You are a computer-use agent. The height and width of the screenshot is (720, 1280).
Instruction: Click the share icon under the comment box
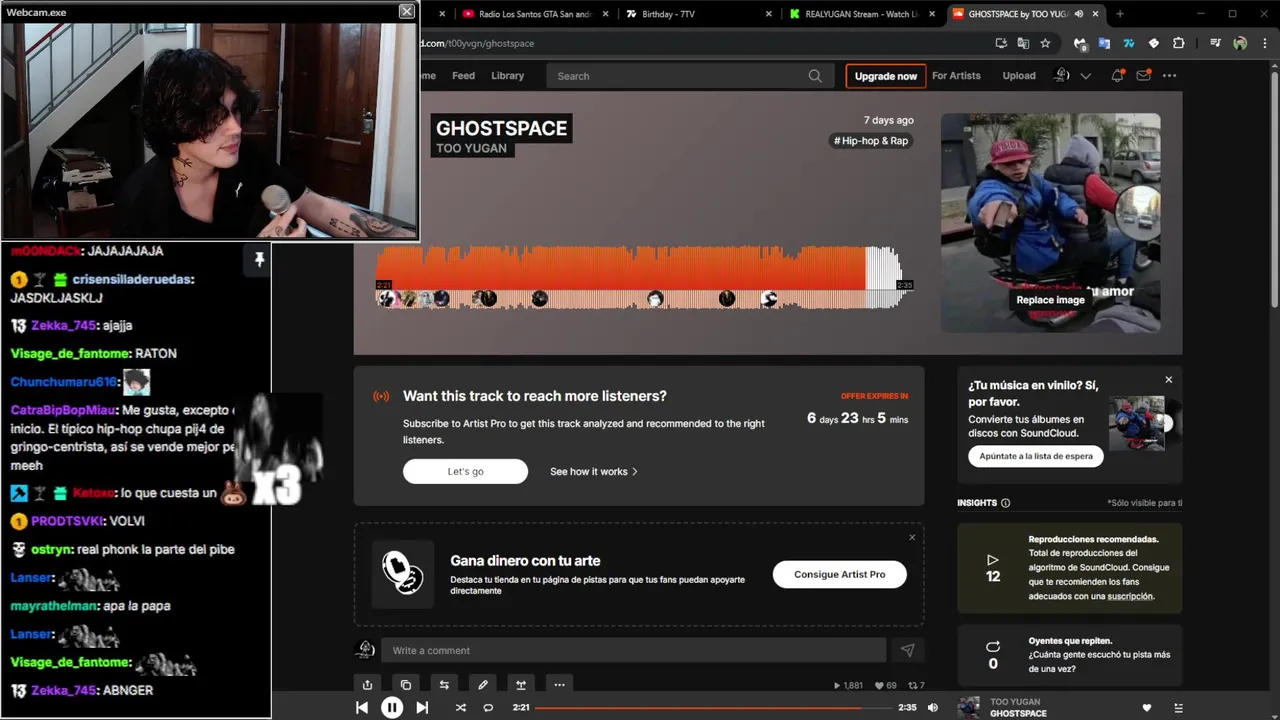(367, 685)
